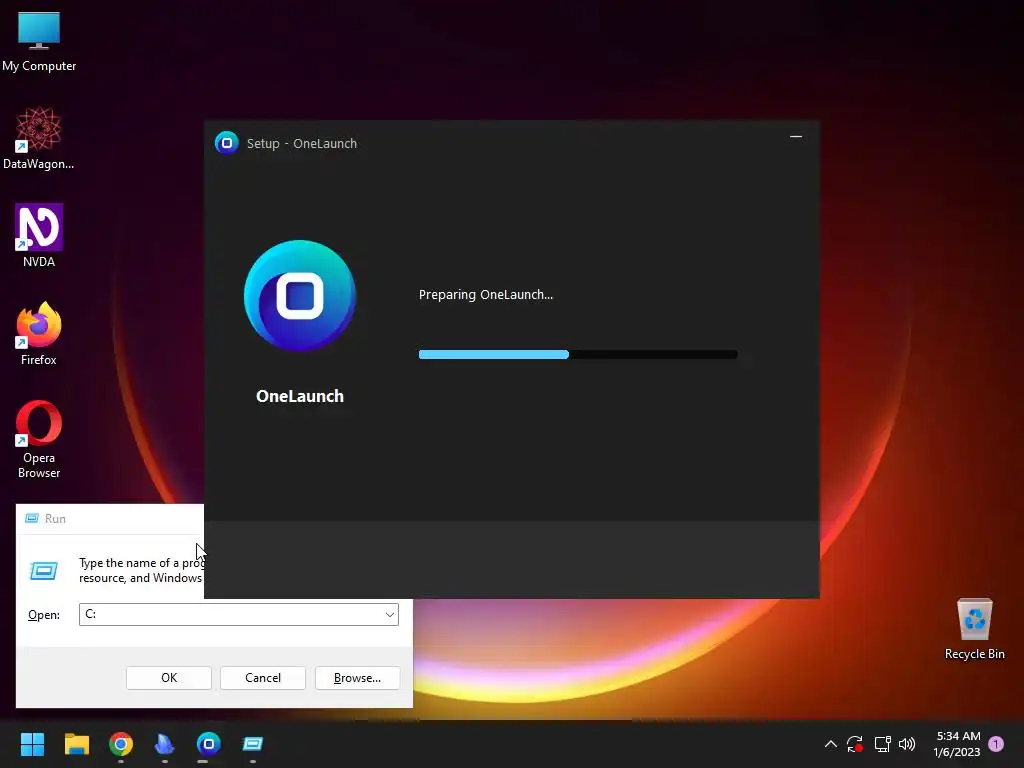This screenshot has height=768, width=1024.
Task: Click Cancel in the Run dialog
Action: tap(263, 678)
